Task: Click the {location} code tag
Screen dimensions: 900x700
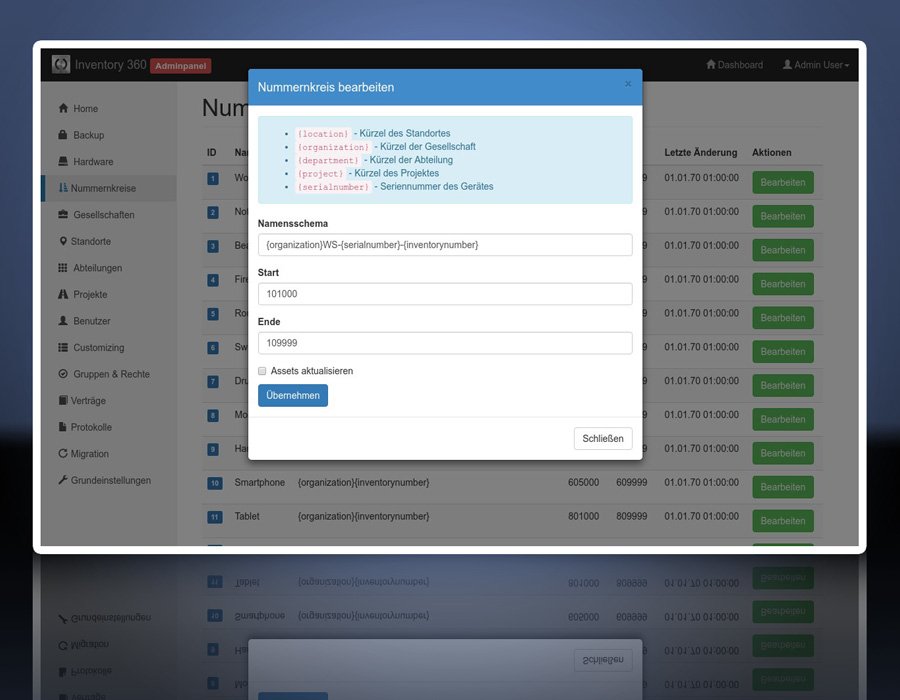Action: (323, 134)
